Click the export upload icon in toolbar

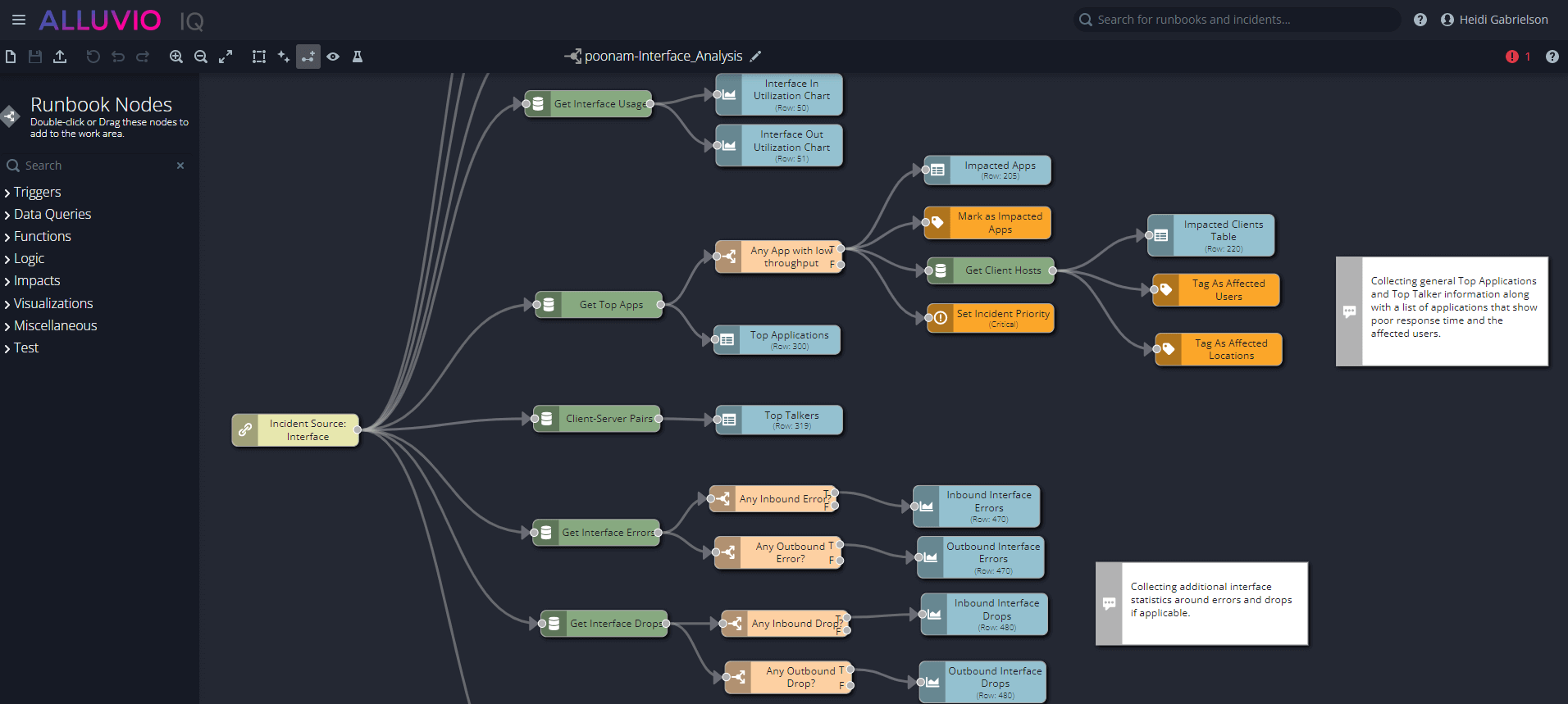60,57
